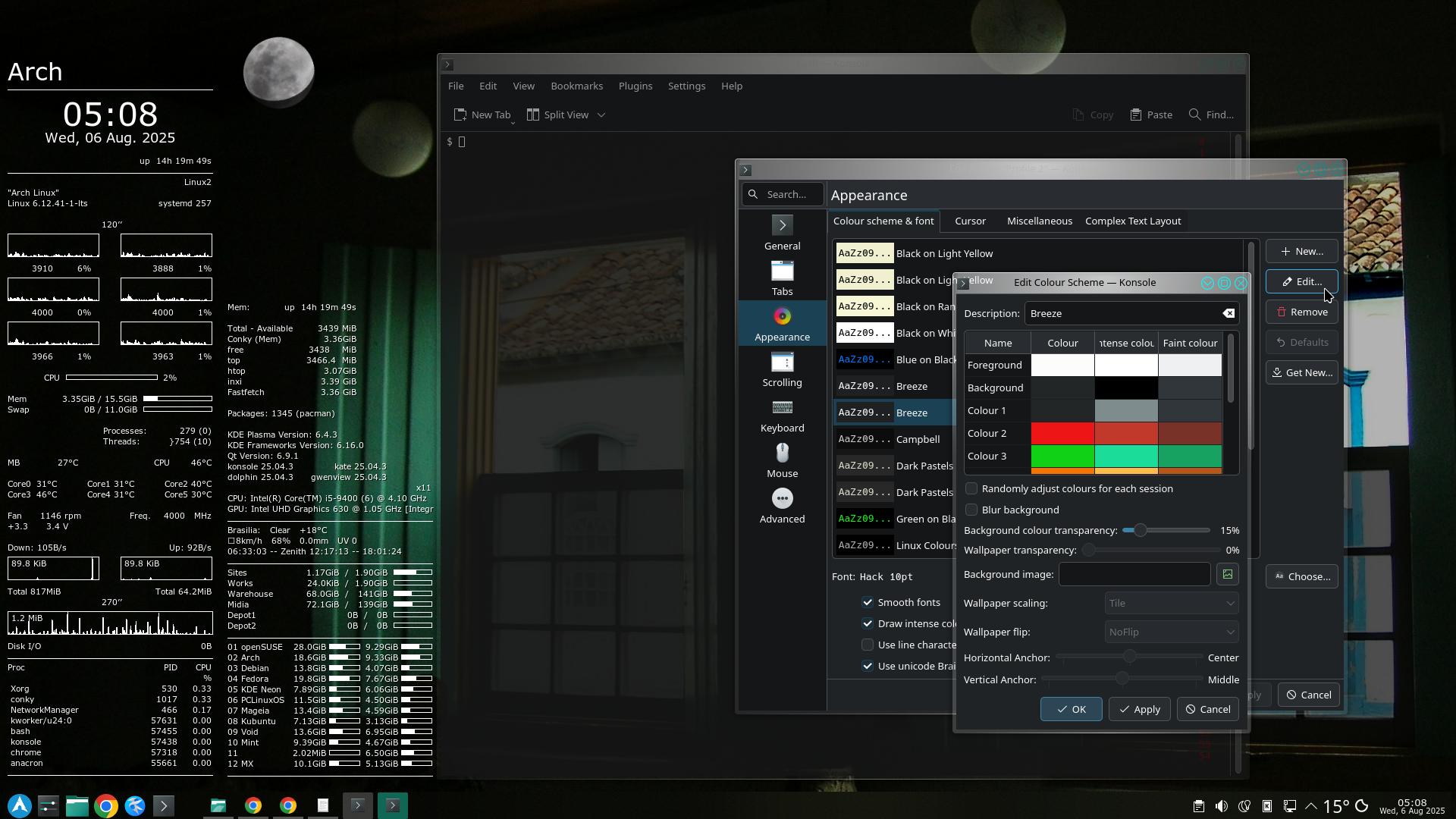Open the network connections tray icon
This screenshot has height=819, width=1456.
pos(1289,806)
